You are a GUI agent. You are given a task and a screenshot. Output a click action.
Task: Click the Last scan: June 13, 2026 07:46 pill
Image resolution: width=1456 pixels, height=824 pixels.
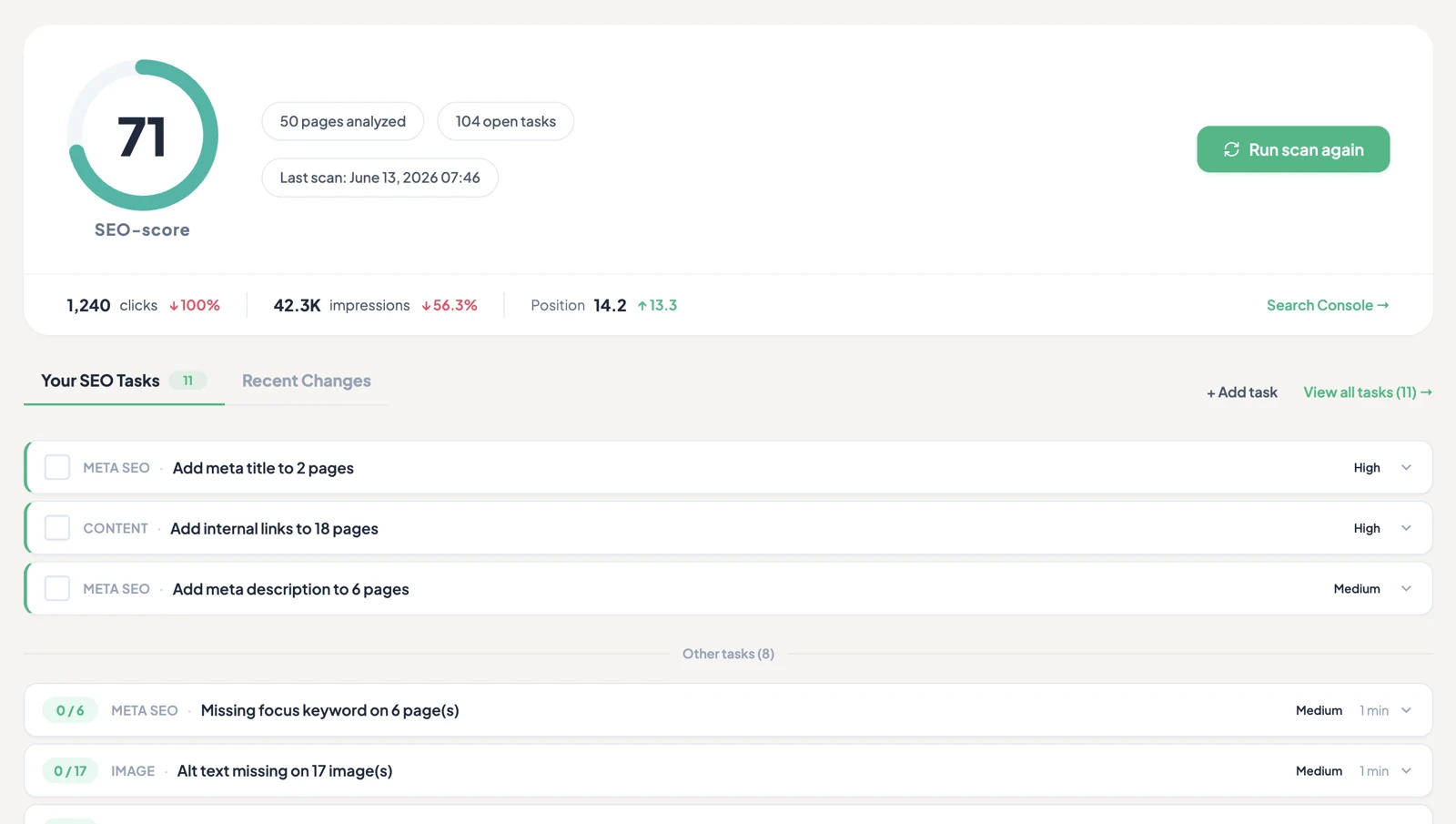coord(379,178)
